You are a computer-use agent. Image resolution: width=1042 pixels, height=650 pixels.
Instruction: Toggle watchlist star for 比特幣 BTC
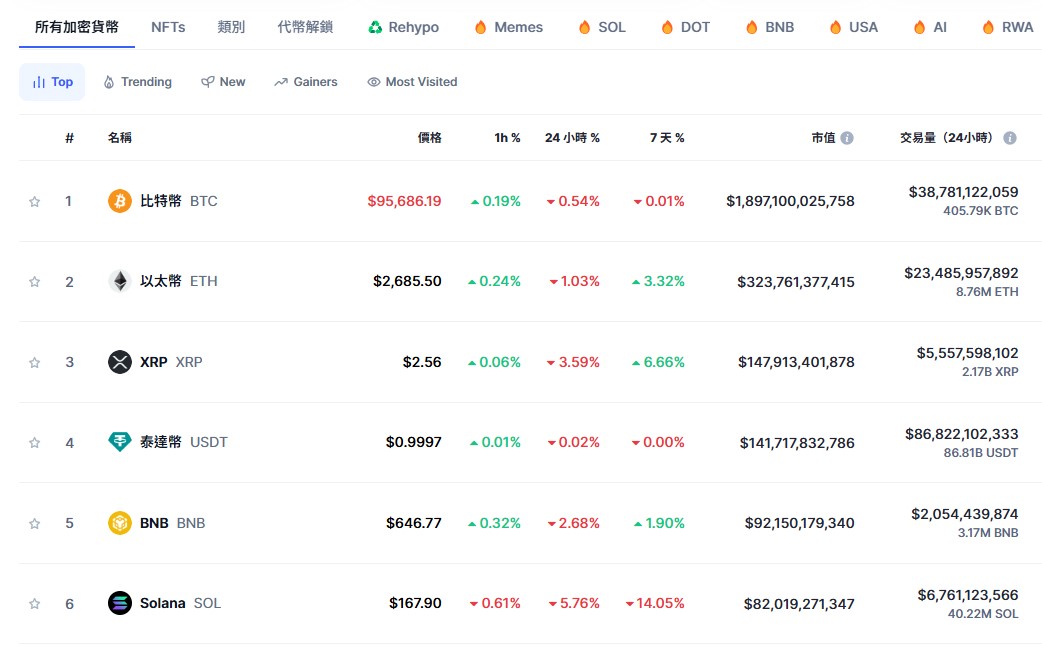click(35, 201)
